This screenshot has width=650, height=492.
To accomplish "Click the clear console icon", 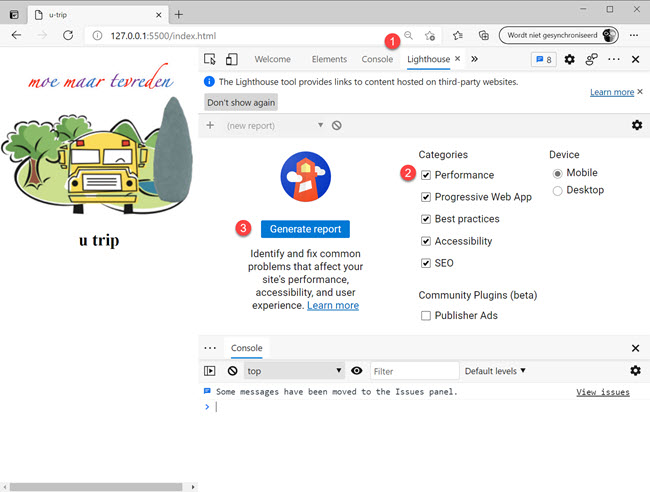I will coord(232,371).
